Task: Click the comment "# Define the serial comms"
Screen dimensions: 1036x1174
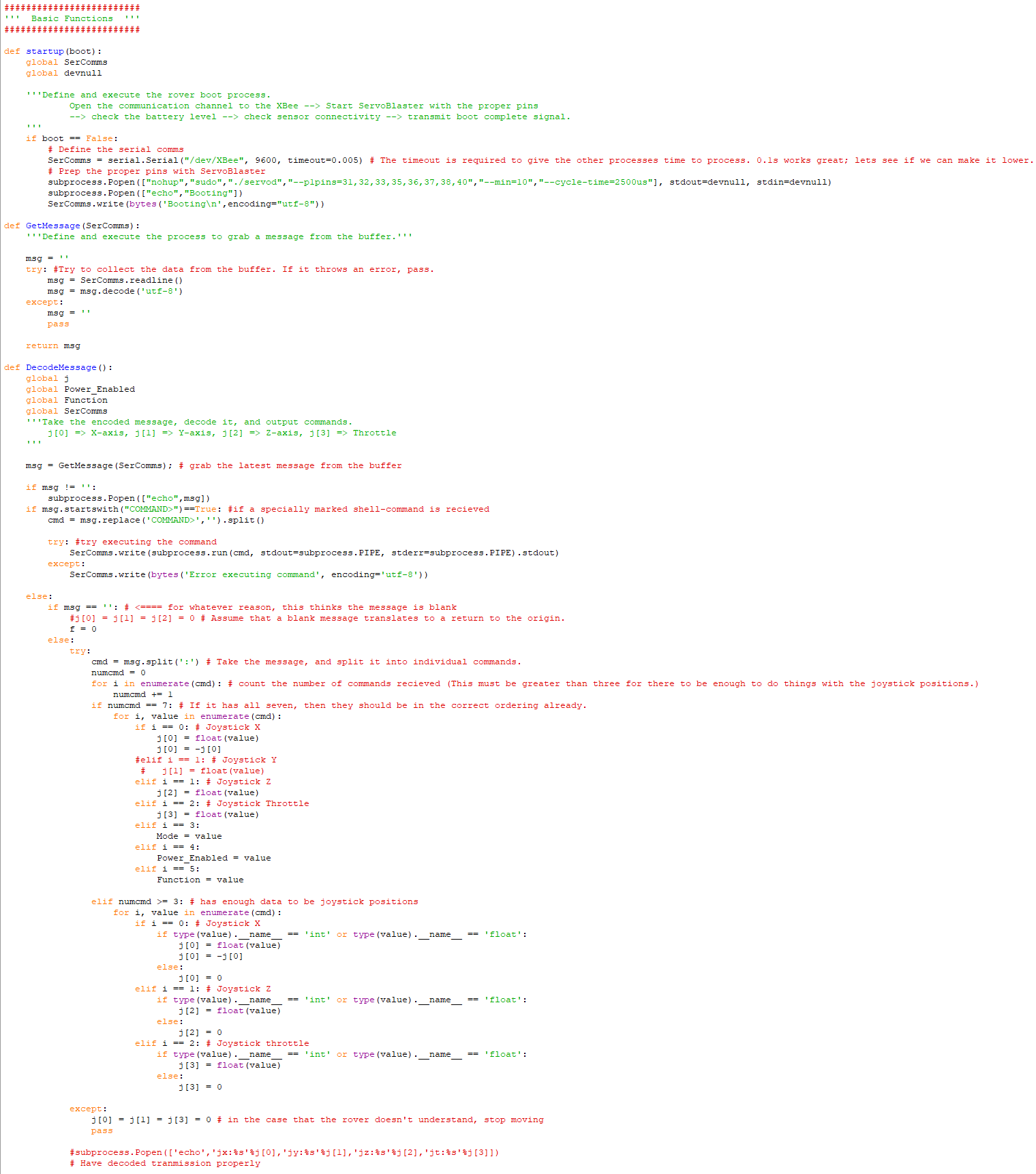Action: click(x=116, y=149)
